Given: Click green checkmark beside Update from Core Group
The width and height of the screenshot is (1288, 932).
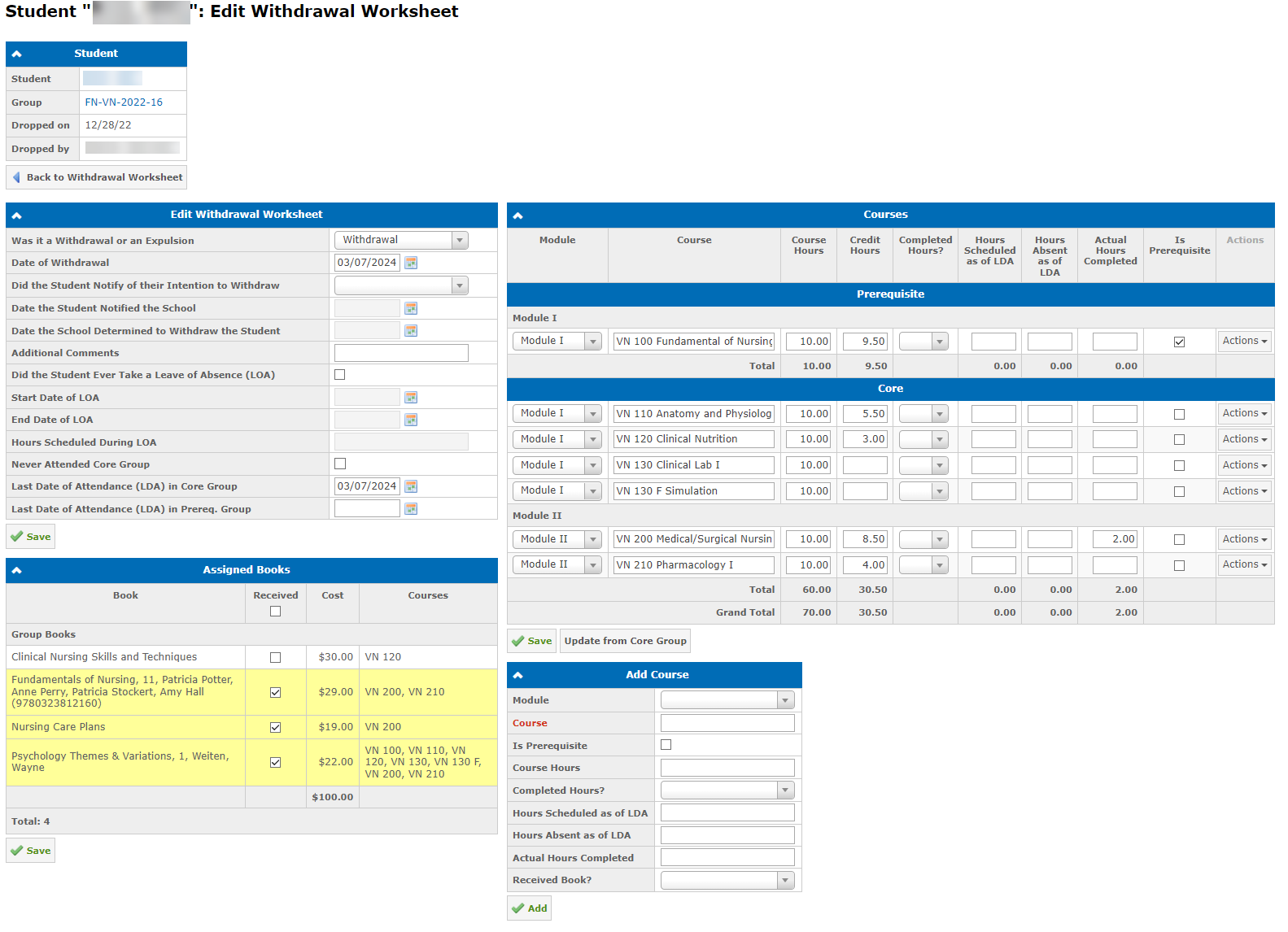Looking at the screenshot, I should pyautogui.click(x=517, y=641).
